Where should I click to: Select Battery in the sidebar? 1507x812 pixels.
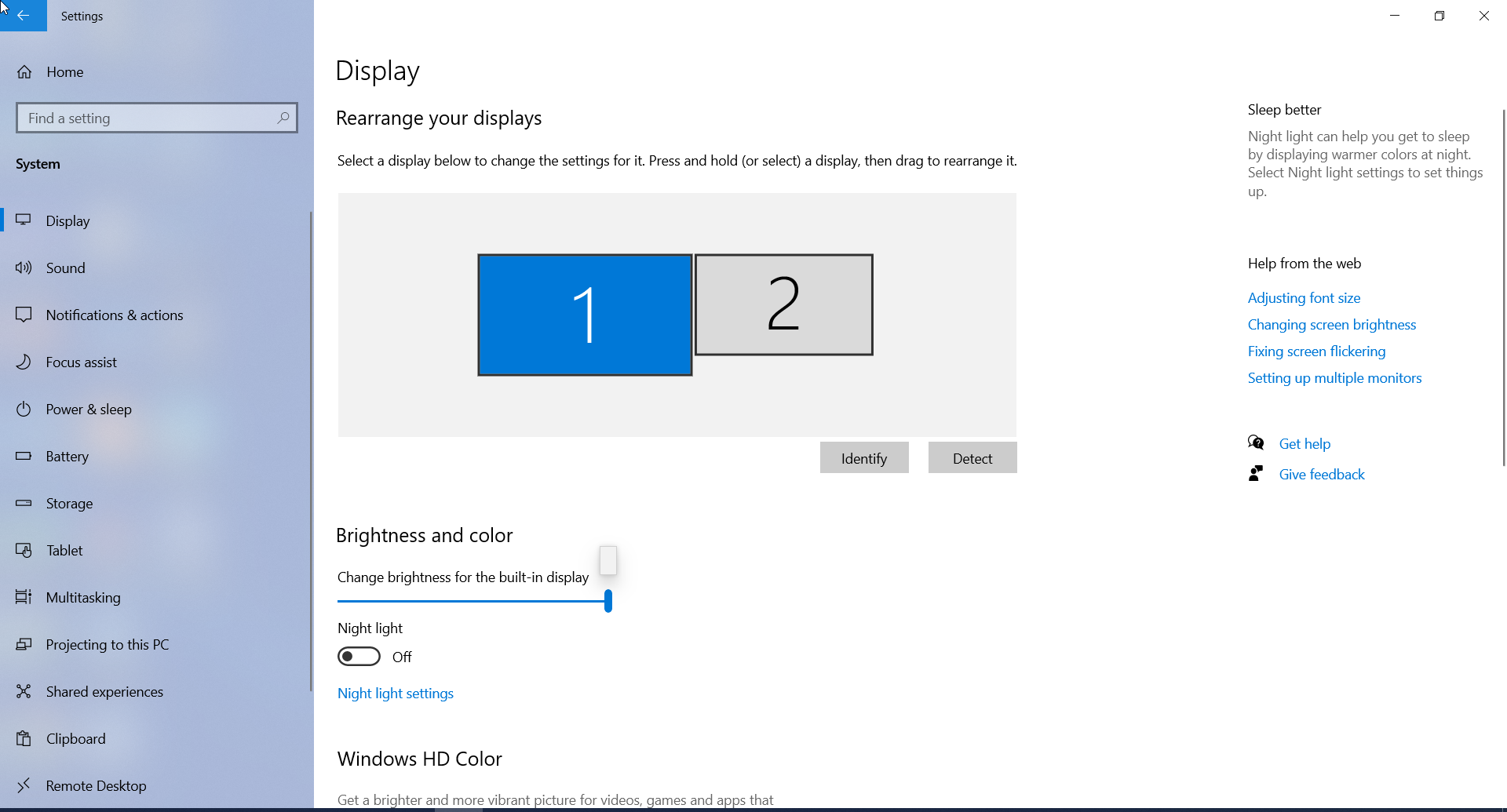click(157, 456)
